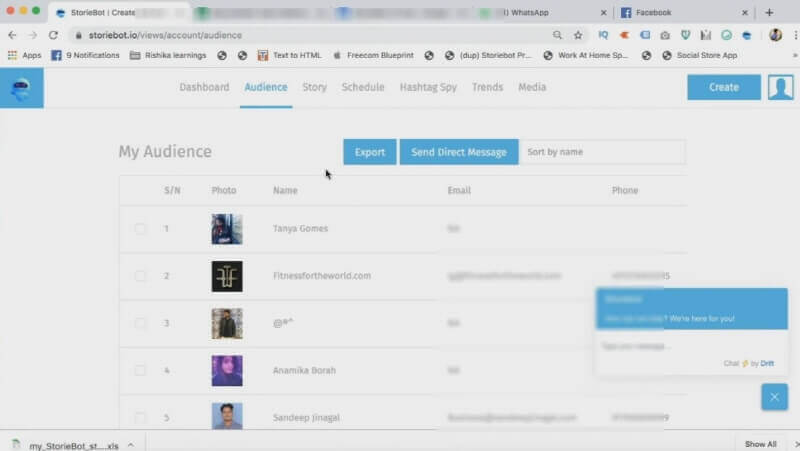Click the StorieBot extension icon in toolbar
Image resolution: width=800 pixels, height=451 pixels.
[x=746, y=35]
